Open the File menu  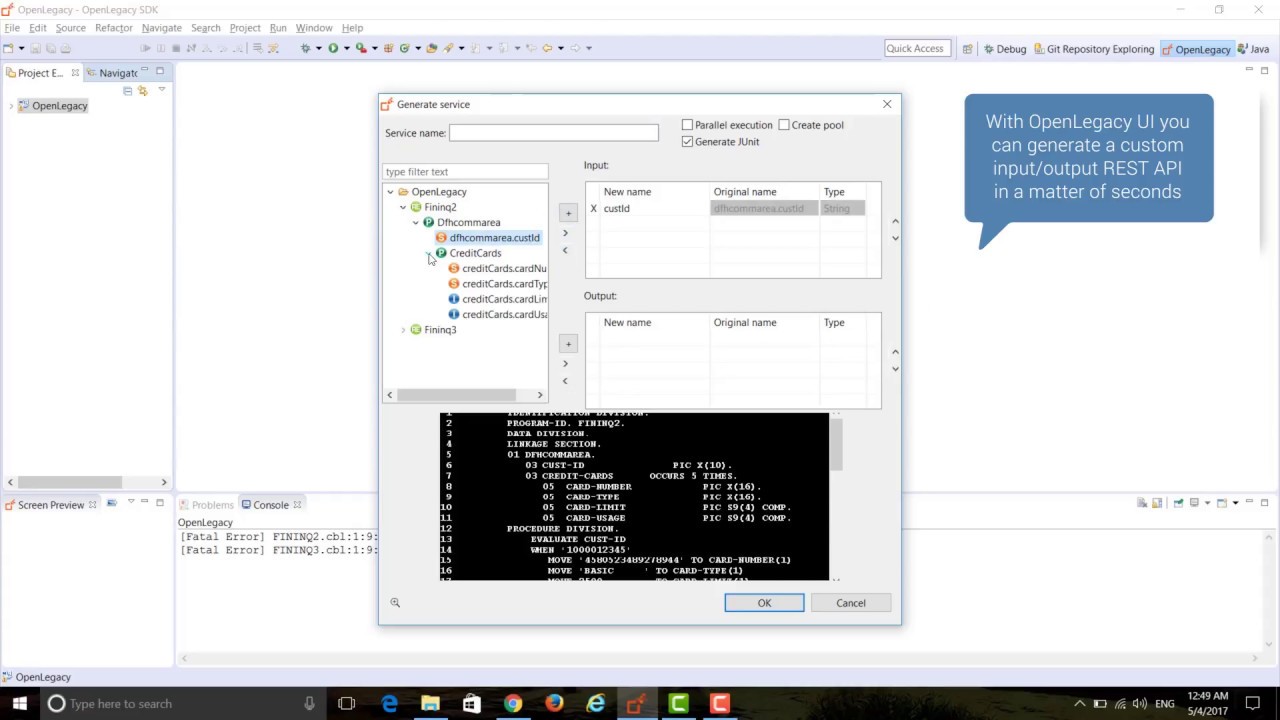[12, 28]
